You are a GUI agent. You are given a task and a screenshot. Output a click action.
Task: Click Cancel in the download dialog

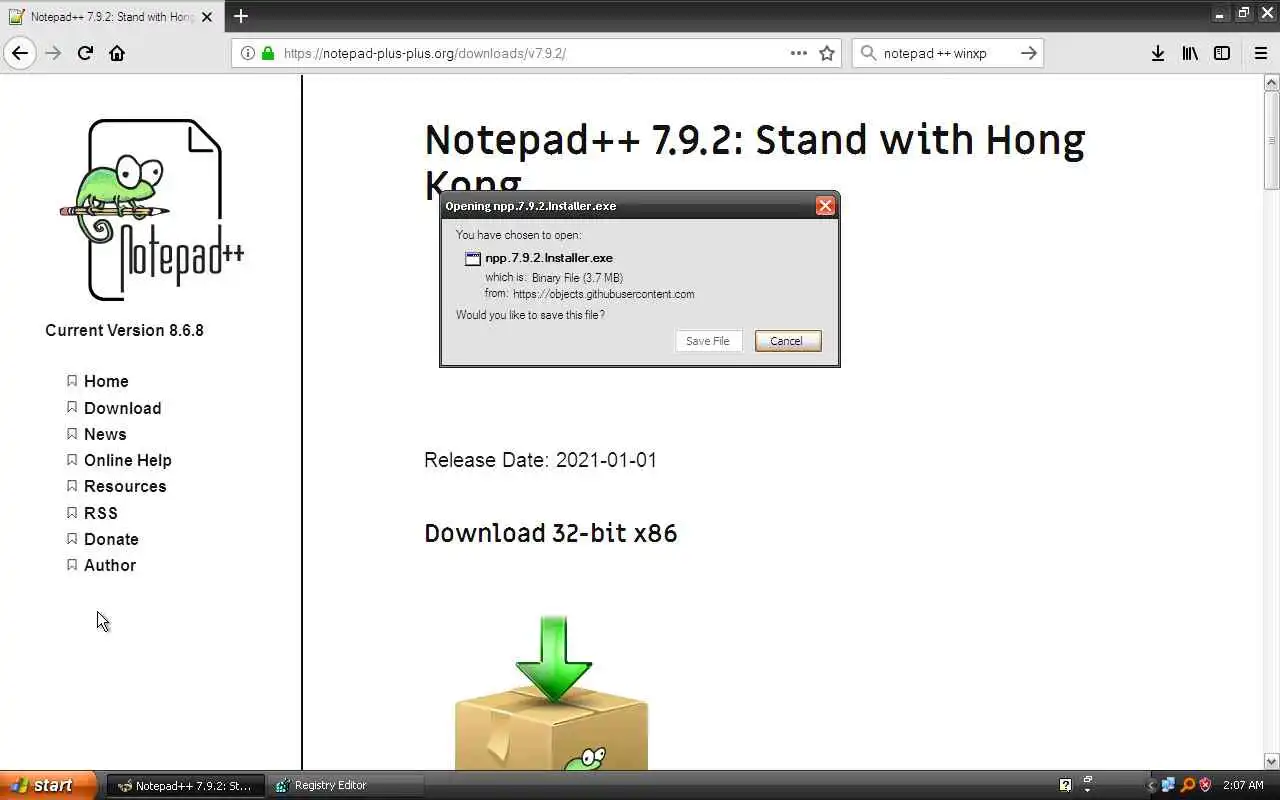pos(787,341)
